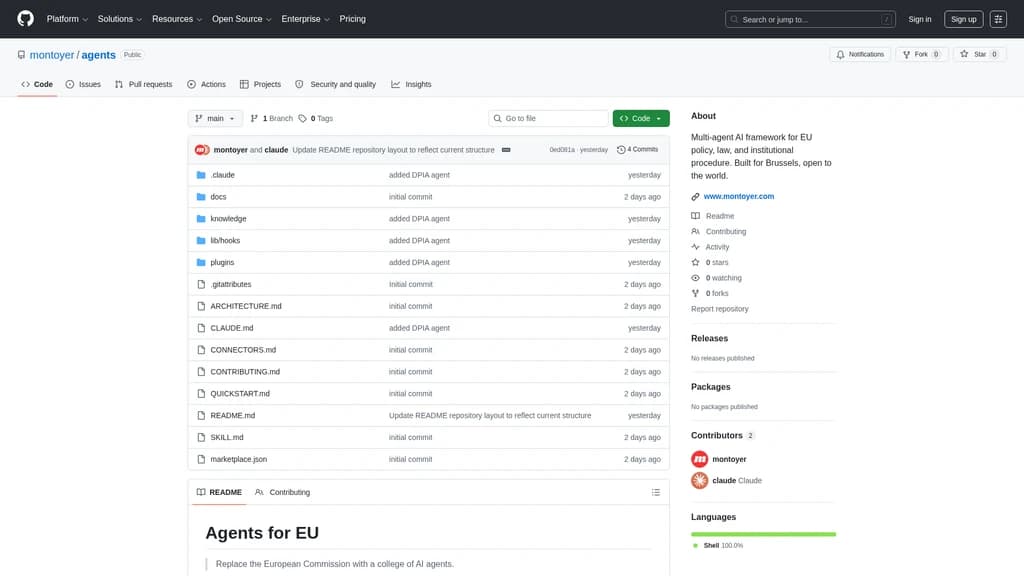This screenshot has height=576, width=1024.
Task: Open README.md file
Action: [x=232, y=415]
